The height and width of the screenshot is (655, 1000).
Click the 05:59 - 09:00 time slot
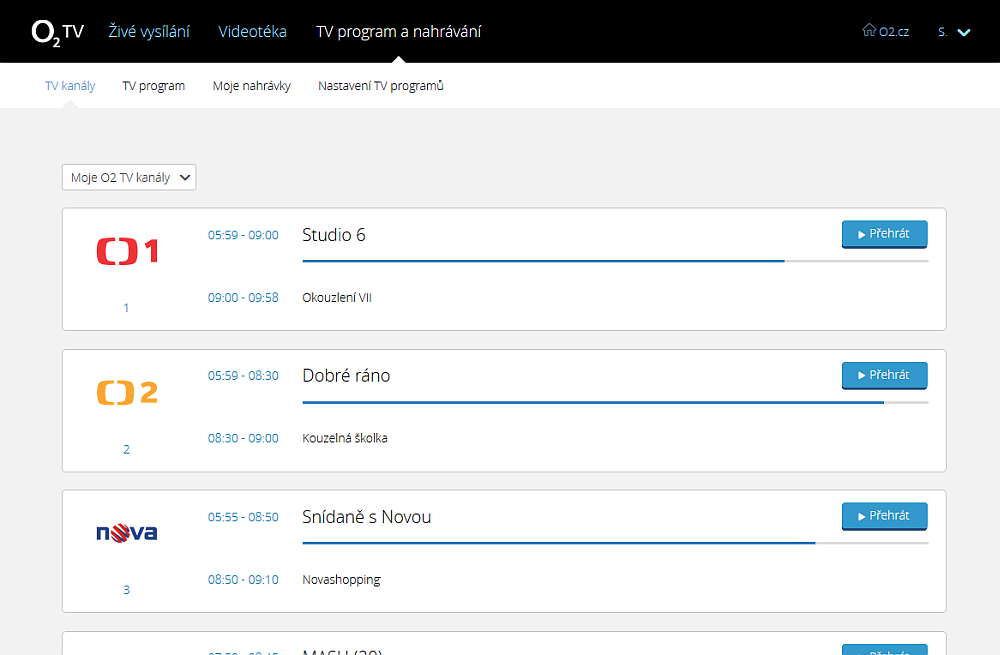coord(243,235)
